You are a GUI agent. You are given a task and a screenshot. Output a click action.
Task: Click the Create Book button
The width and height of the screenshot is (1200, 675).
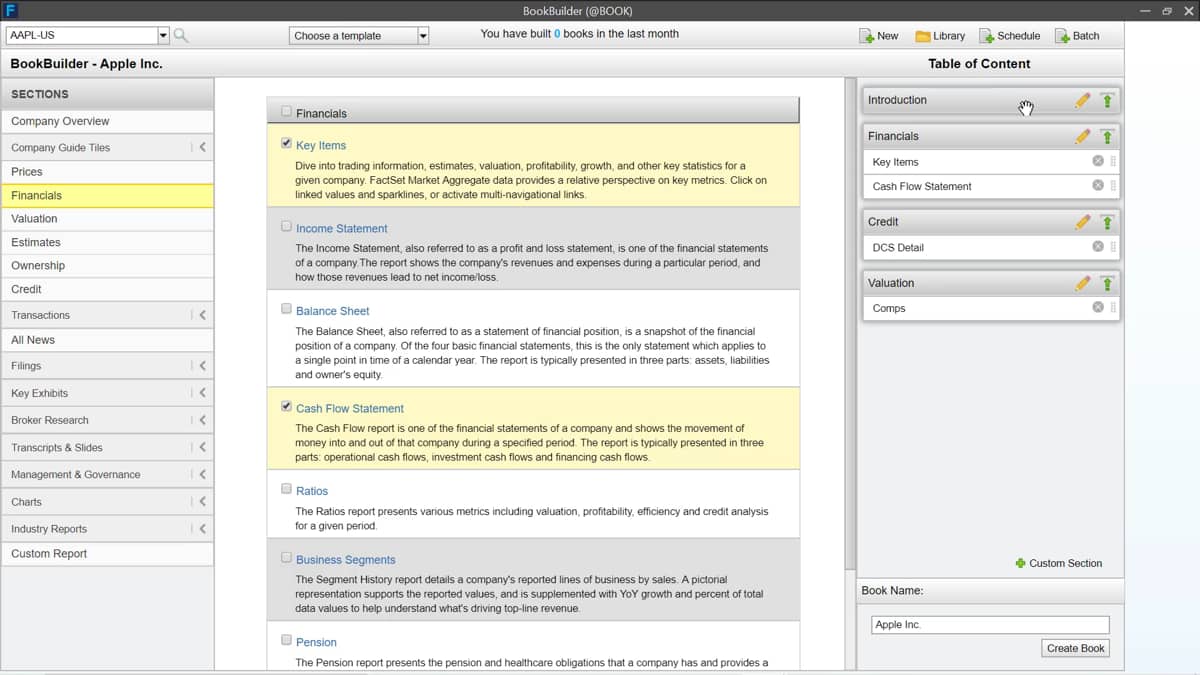1075,648
